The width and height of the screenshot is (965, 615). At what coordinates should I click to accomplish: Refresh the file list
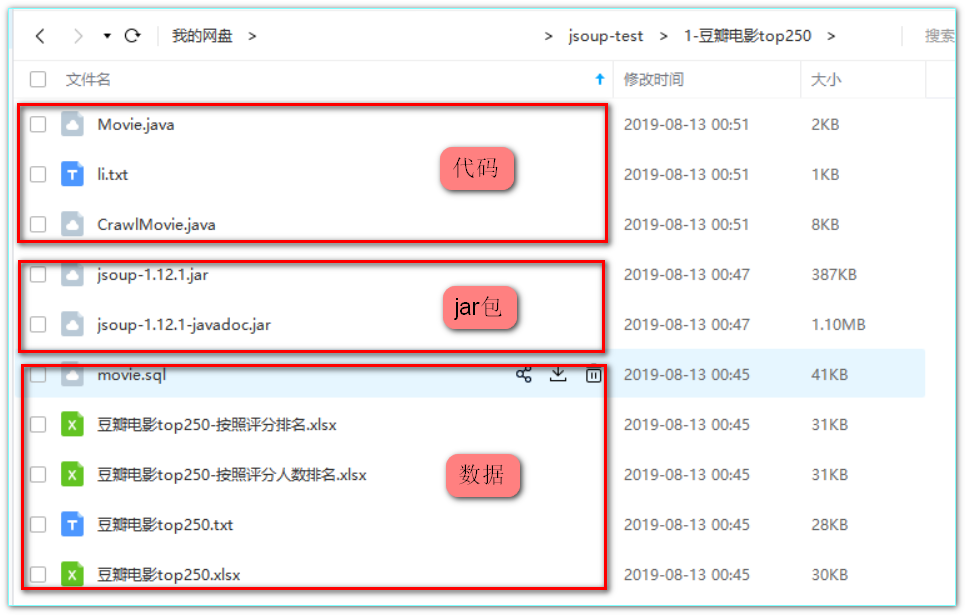click(x=132, y=36)
